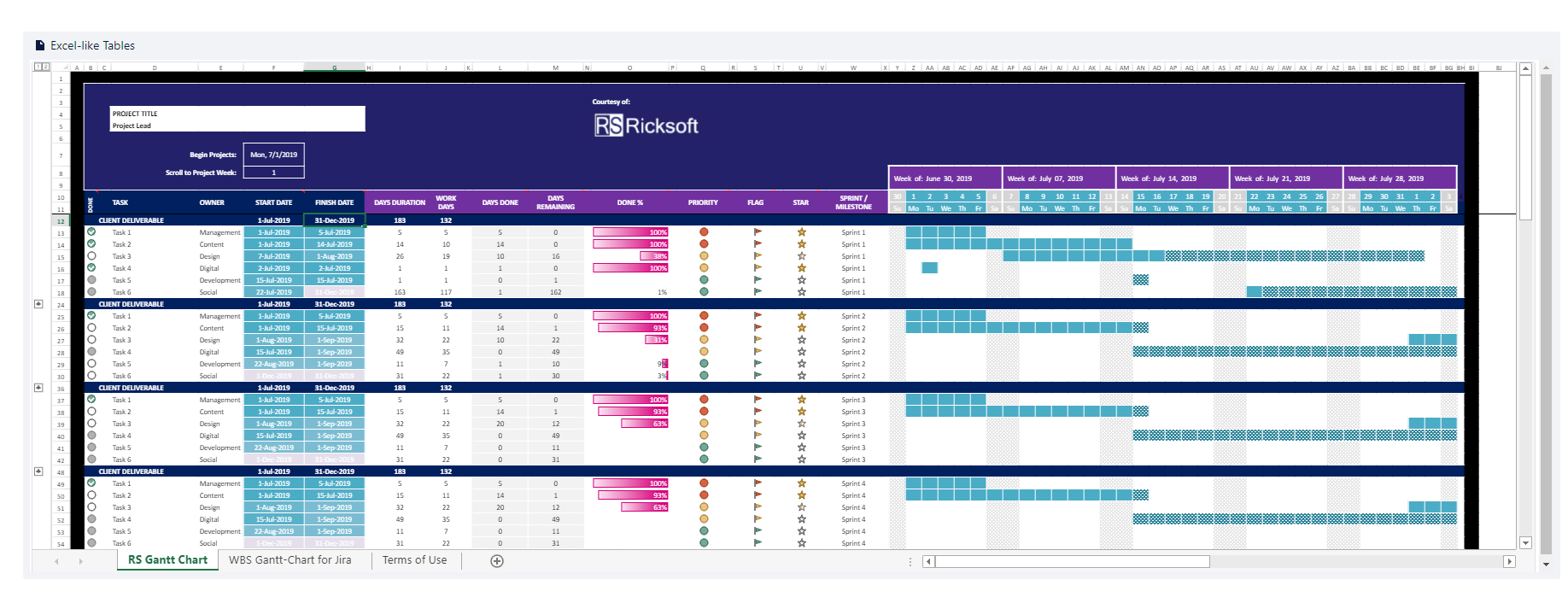
Task: Click the red priority circle on row 13
Action: (704, 232)
